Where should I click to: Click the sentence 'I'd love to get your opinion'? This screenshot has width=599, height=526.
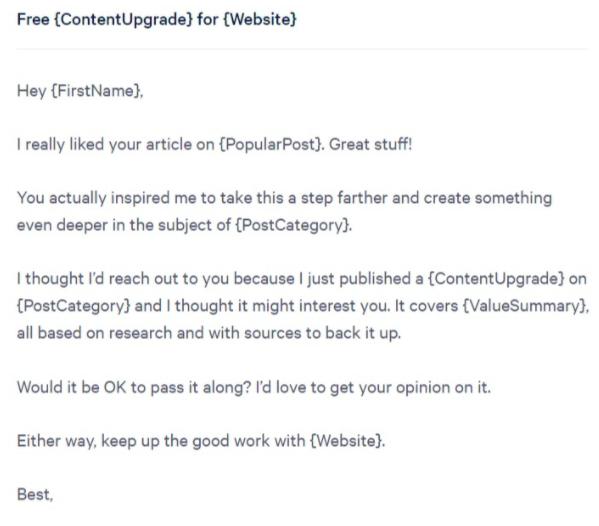[x=373, y=387]
